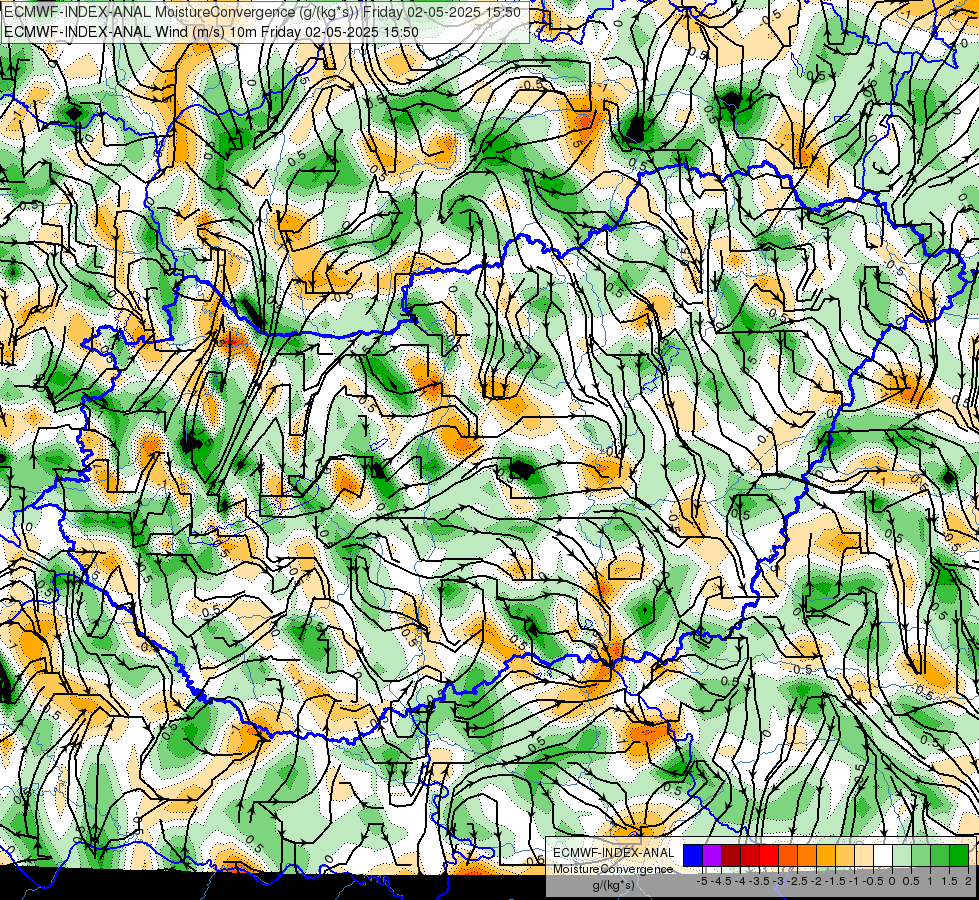
Task: Pick legend swatch between -2.5 and -2
Action: [807, 856]
